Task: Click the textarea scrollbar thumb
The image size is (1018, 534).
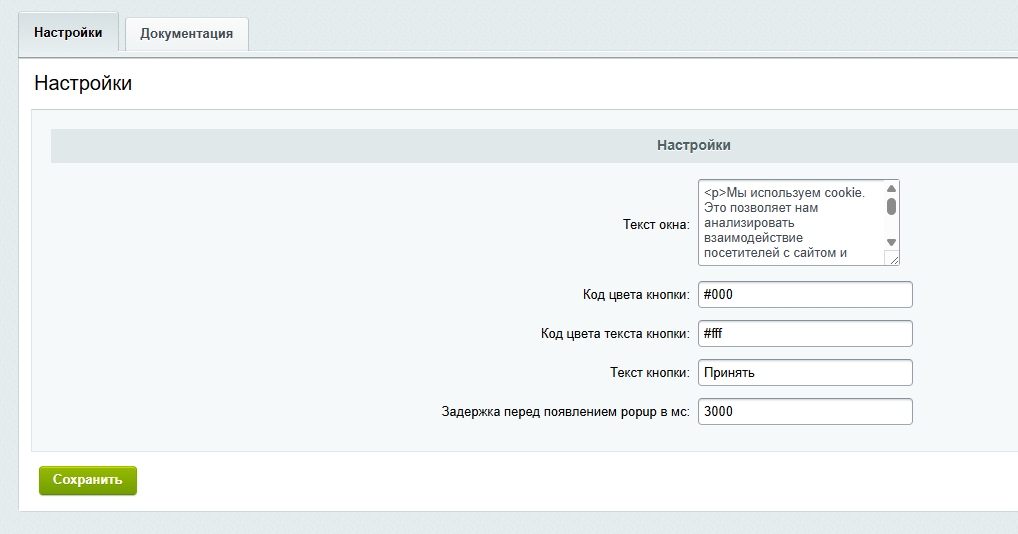Action: 891,206
